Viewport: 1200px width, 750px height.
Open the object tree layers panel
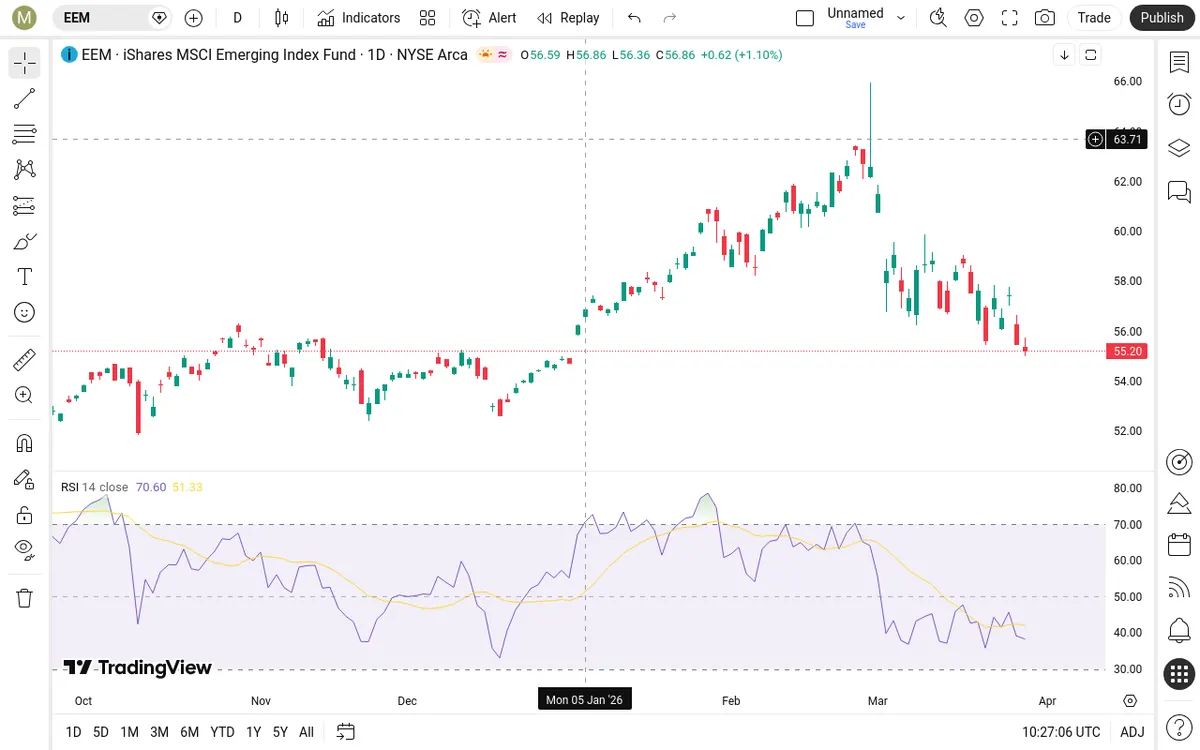[x=1179, y=148]
